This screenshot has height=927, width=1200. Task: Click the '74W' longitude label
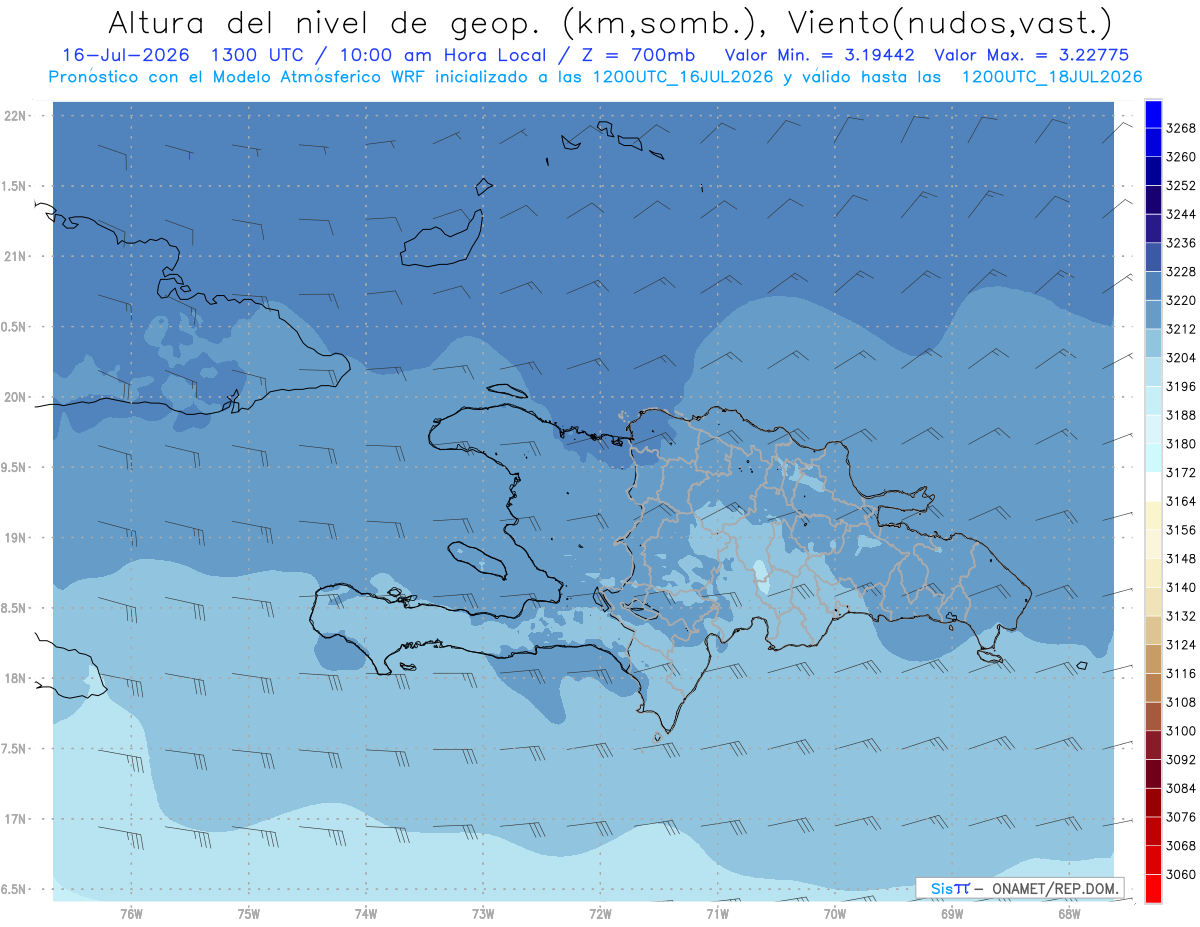tap(366, 914)
